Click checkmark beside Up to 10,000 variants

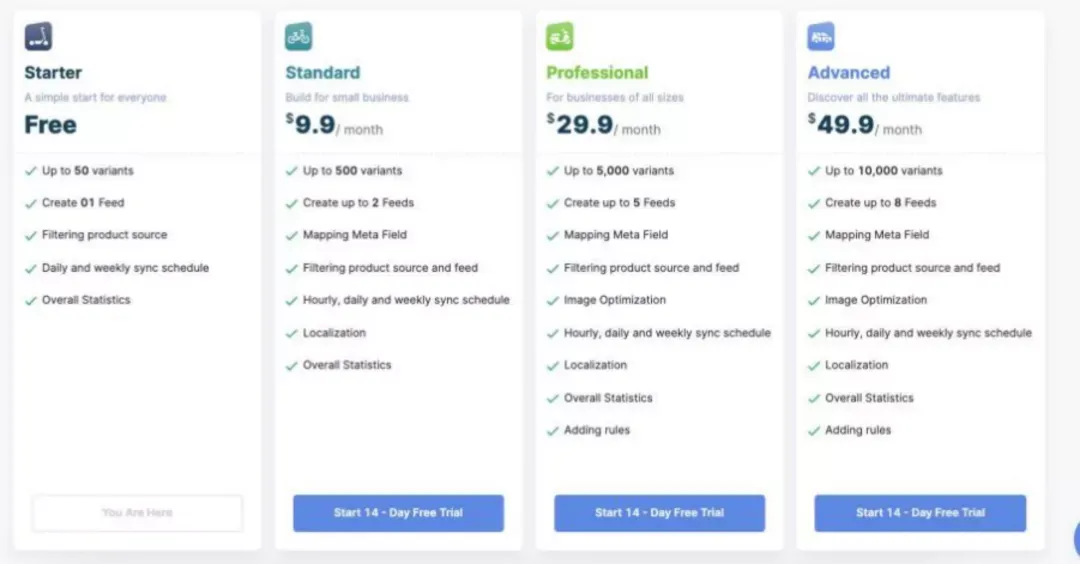813,171
